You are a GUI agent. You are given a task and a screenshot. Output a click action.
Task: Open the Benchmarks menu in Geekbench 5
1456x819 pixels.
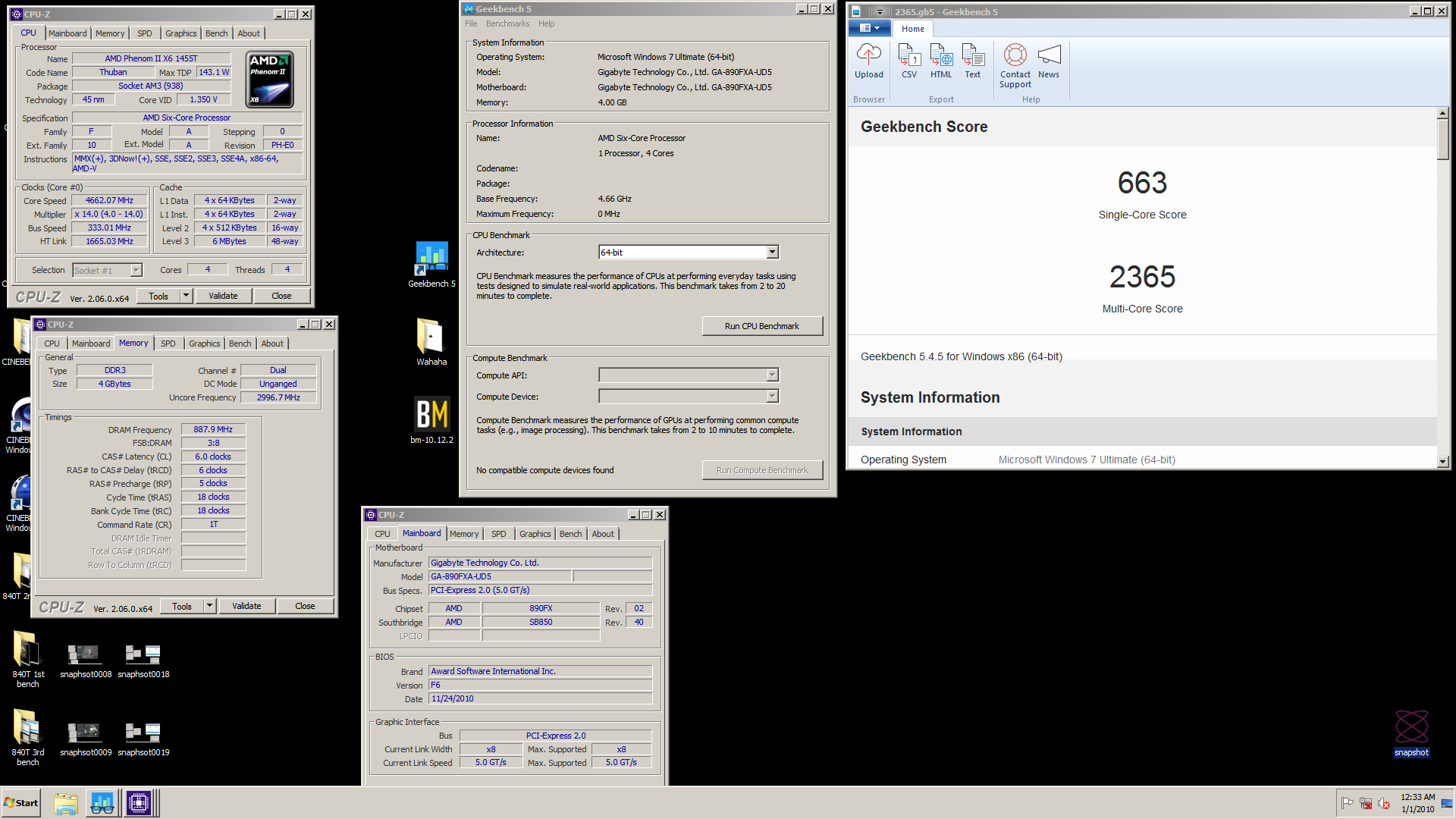[x=507, y=24]
